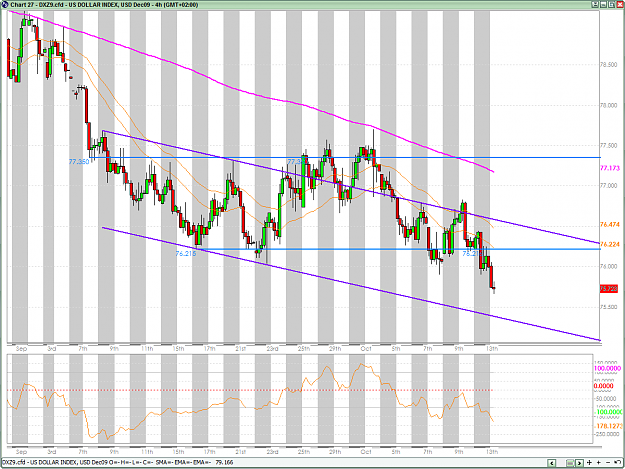The image size is (625, 469).
Task: Click the red 0.0000 indicator level label
Action: pos(603,386)
